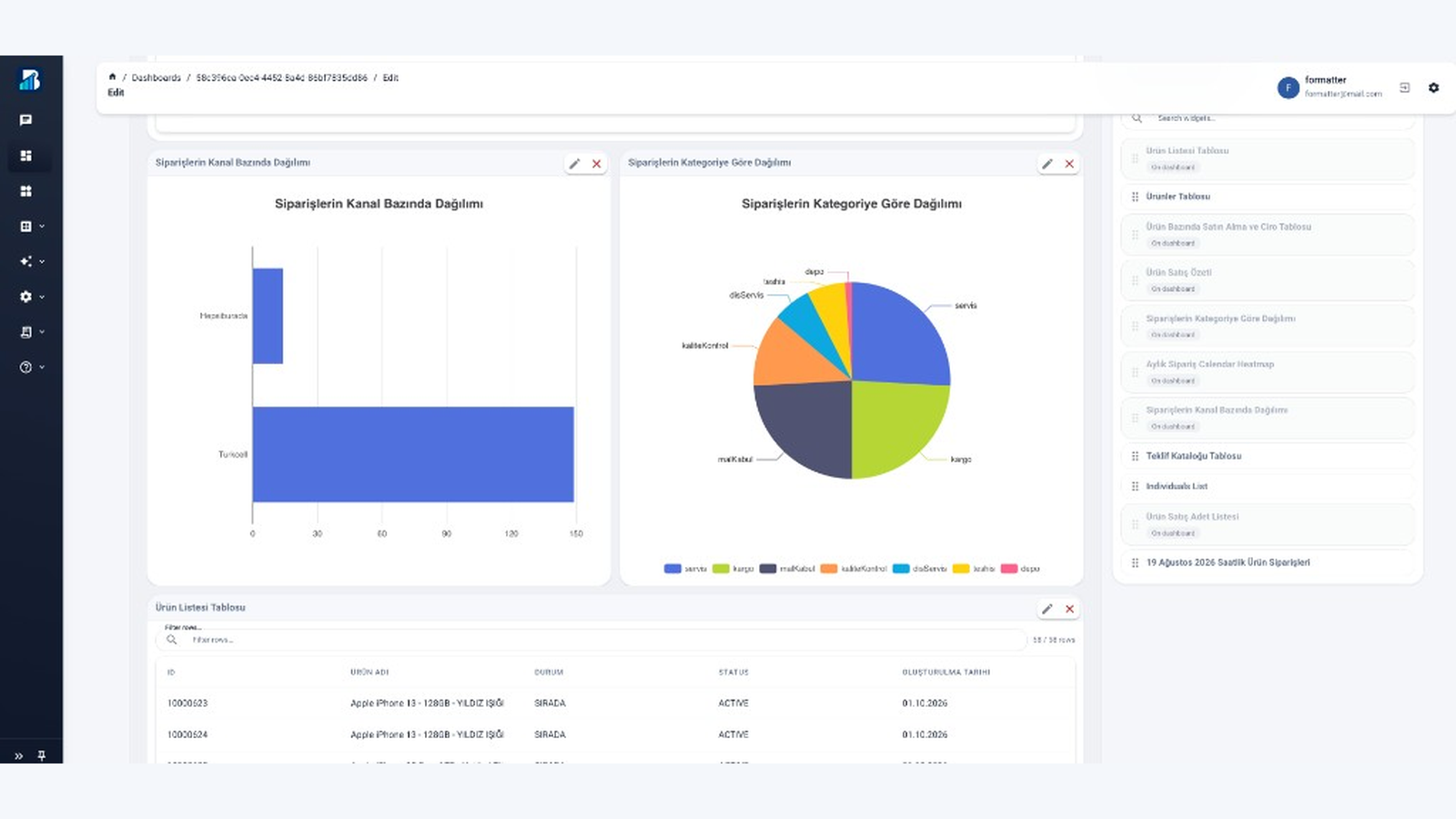1456x819 pixels.
Task: Click table cell with ID 10000623
Action: (x=187, y=703)
